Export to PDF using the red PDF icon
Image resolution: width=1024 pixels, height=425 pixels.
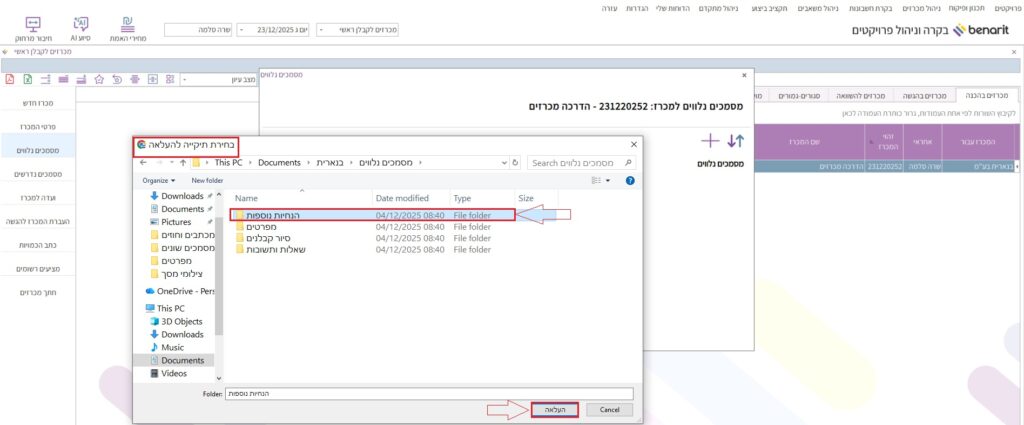coord(10,79)
